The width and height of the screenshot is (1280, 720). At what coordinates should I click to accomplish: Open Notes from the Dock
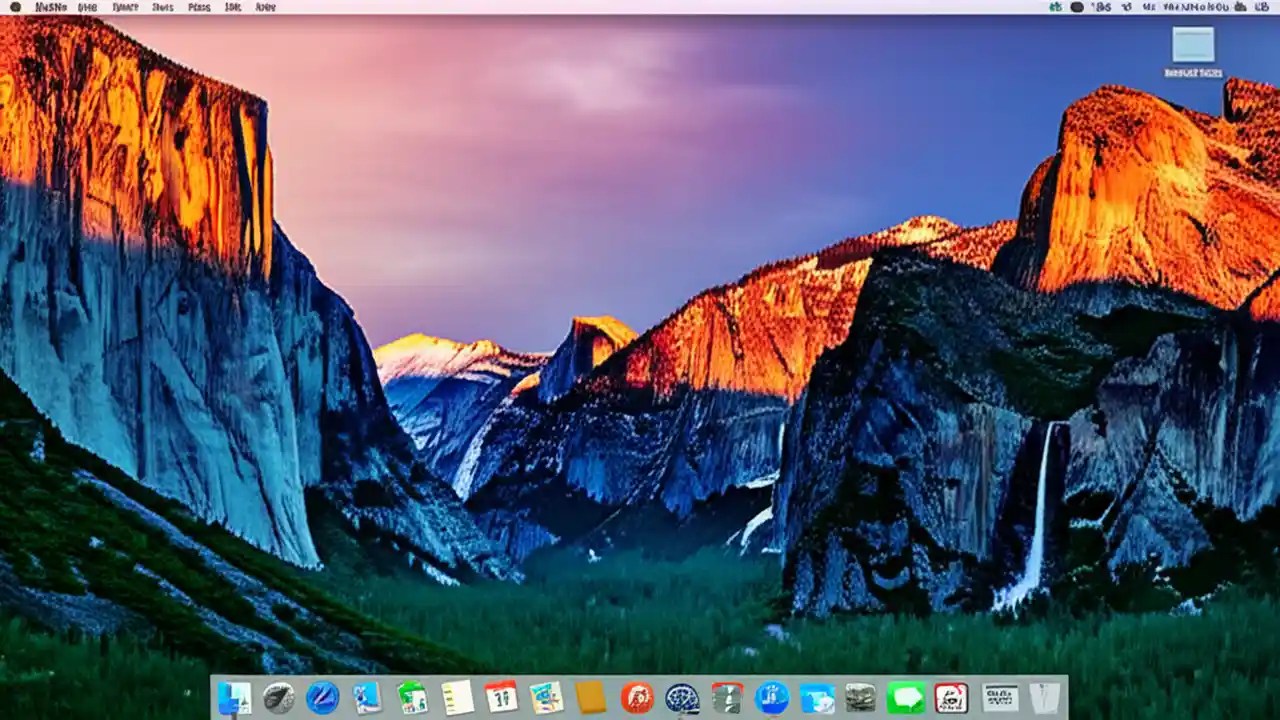click(x=457, y=695)
